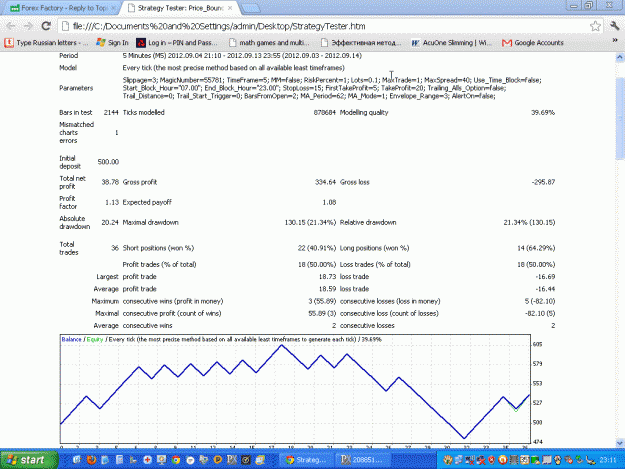Click the Largest loss trade value -16.69

pos(545,277)
